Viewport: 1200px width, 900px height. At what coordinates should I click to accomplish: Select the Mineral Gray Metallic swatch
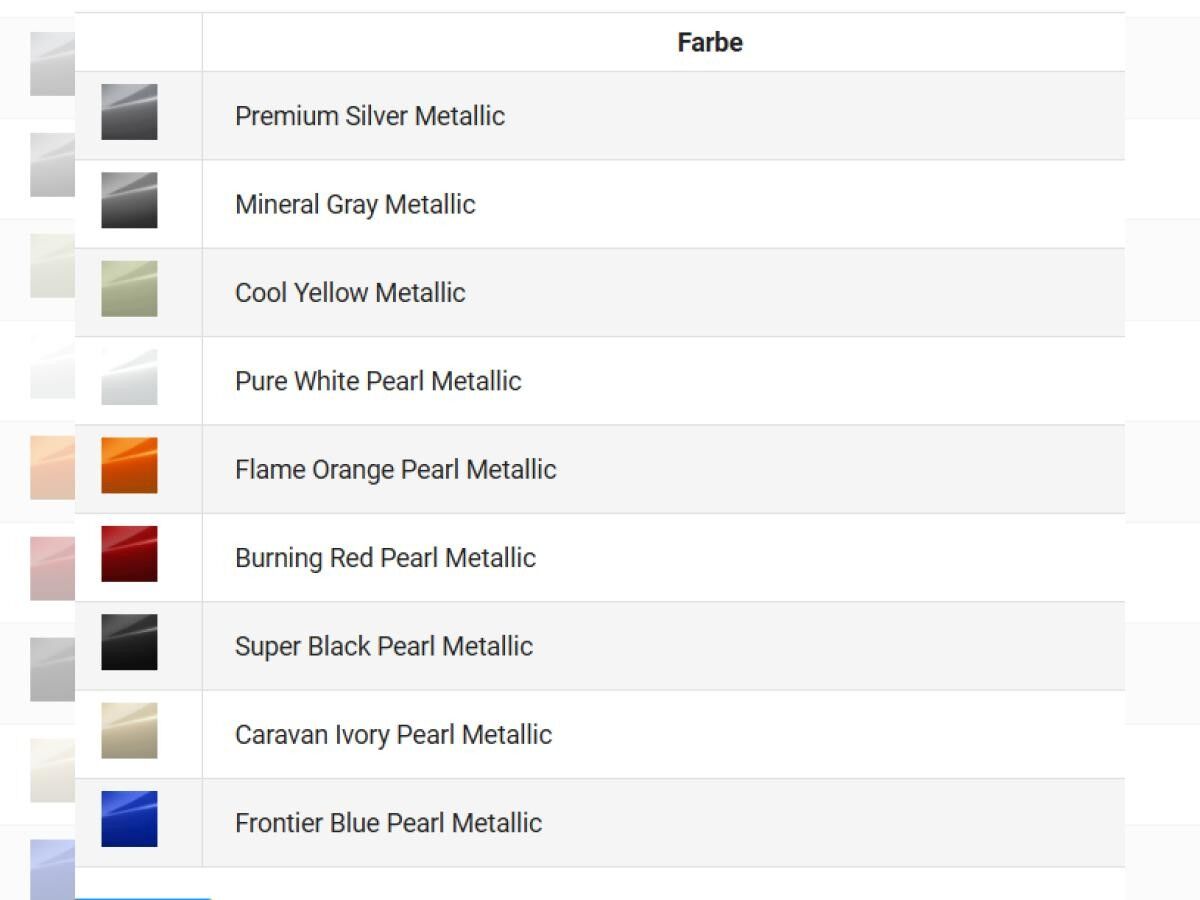tap(129, 200)
